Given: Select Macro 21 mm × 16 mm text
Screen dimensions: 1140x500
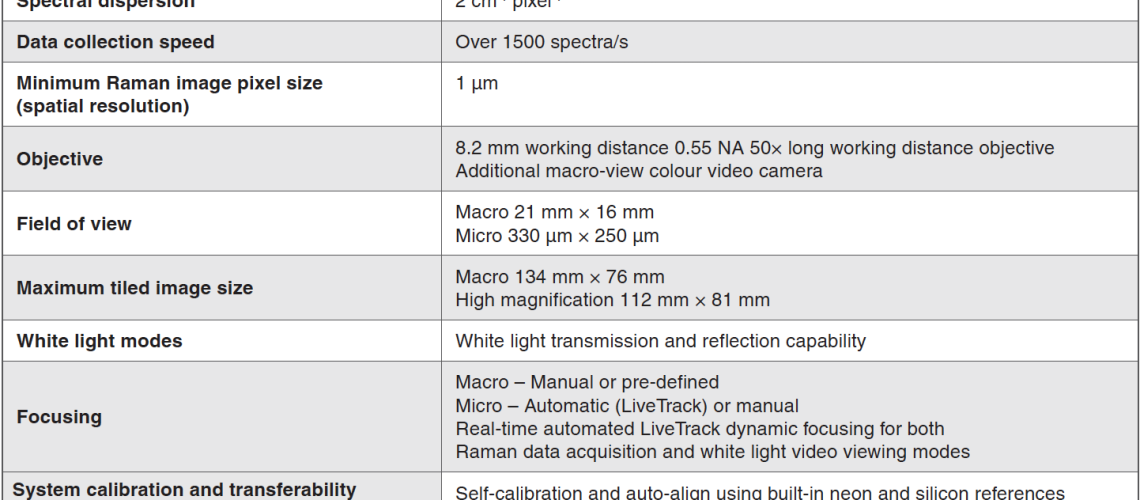Looking at the screenshot, I should click(x=555, y=212).
